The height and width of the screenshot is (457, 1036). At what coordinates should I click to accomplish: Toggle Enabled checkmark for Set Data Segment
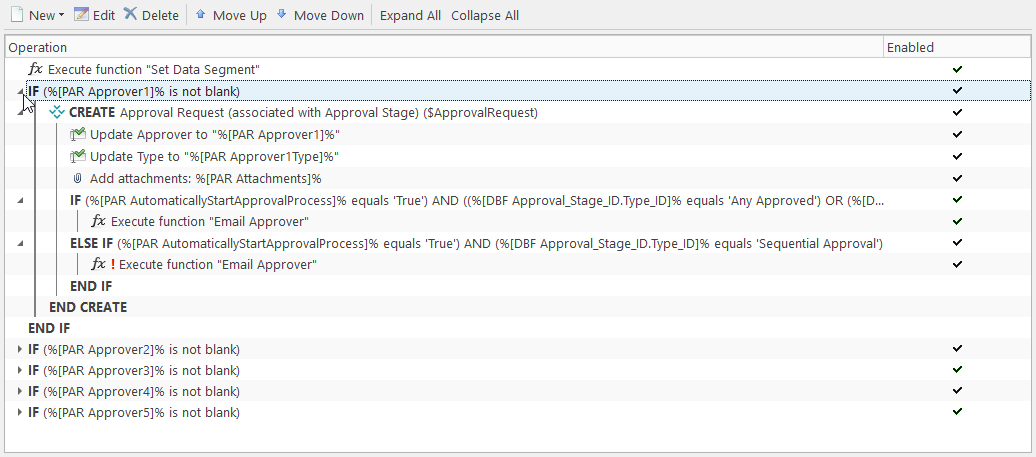(957, 69)
